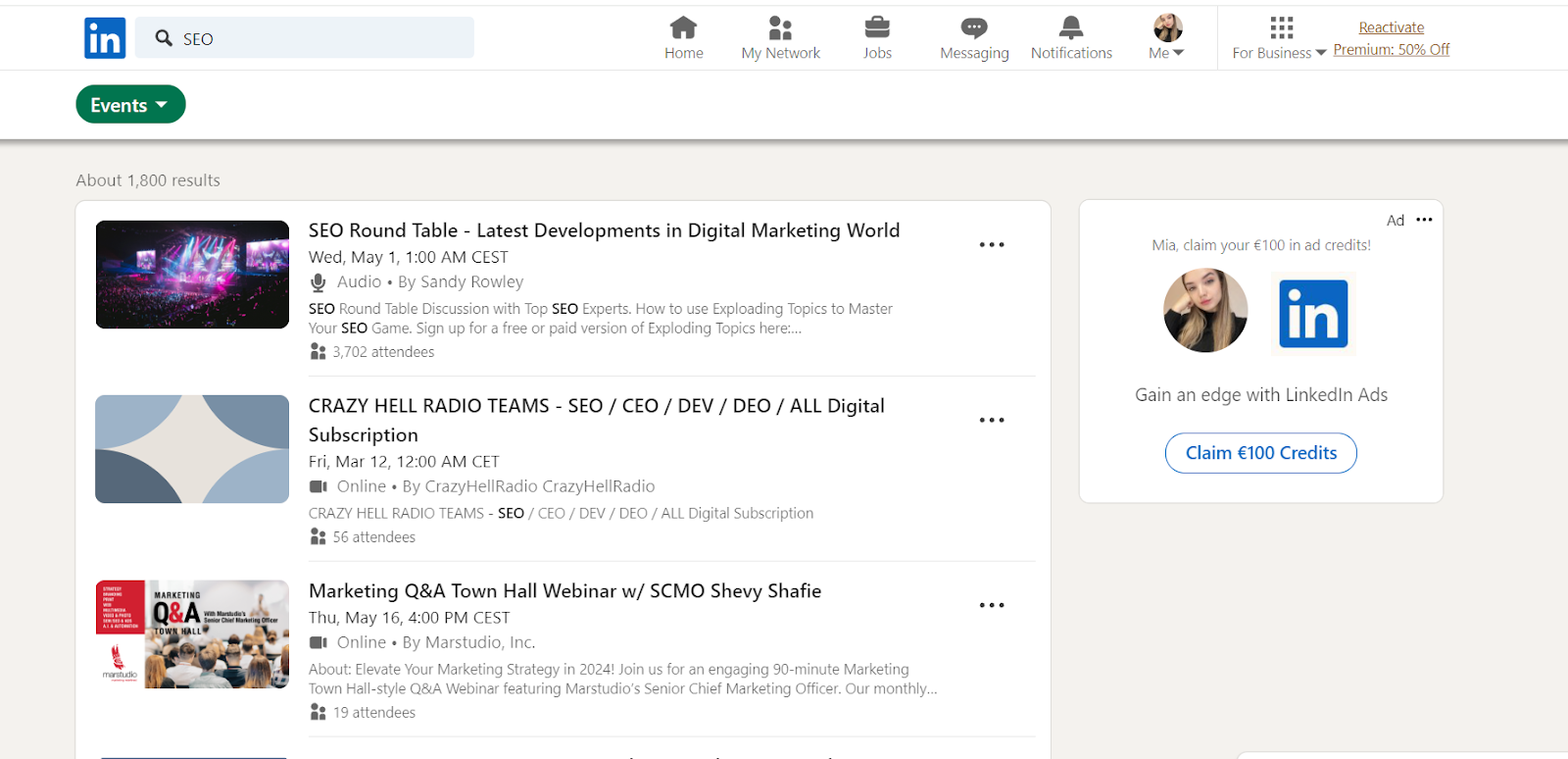
Task: Click Mia, claim your €100 ad text
Action: [x=1261, y=245]
